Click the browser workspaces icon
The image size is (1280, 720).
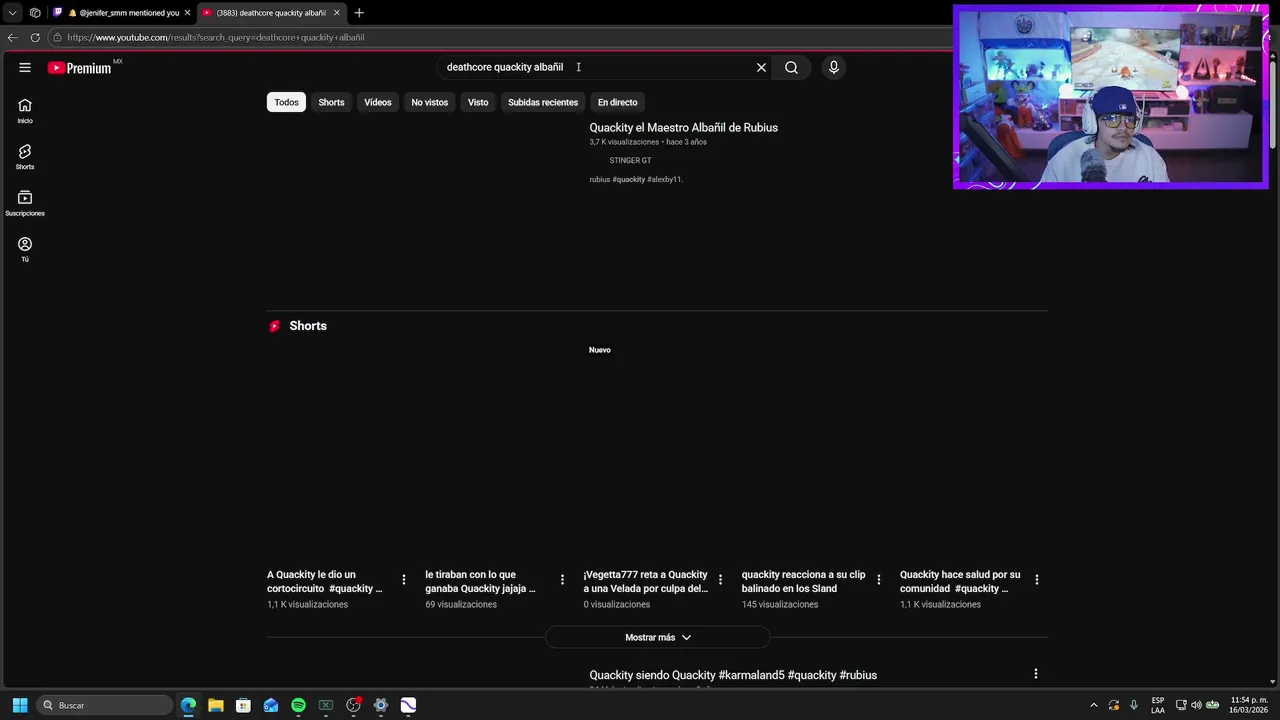pos(35,13)
